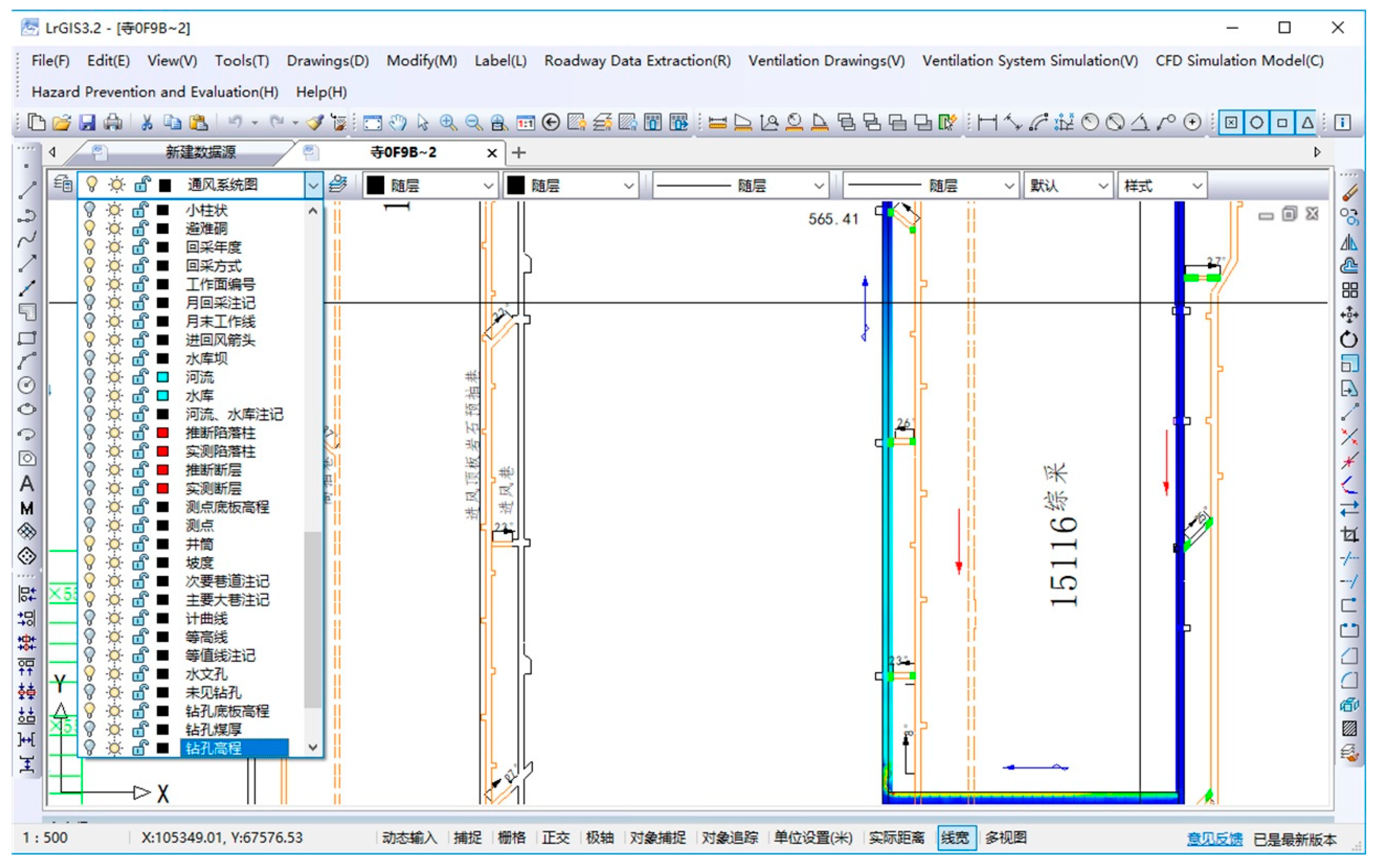Screen dimensions: 1375x868
Task: Click the Undo arrow icon
Action: pos(235,122)
